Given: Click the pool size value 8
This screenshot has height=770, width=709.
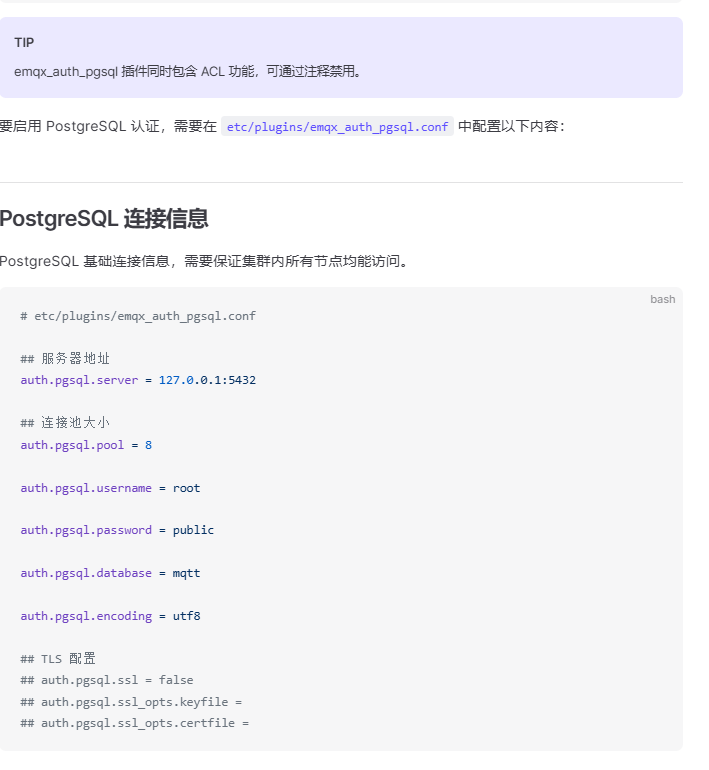Looking at the screenshot, I should tap(148, 445).
